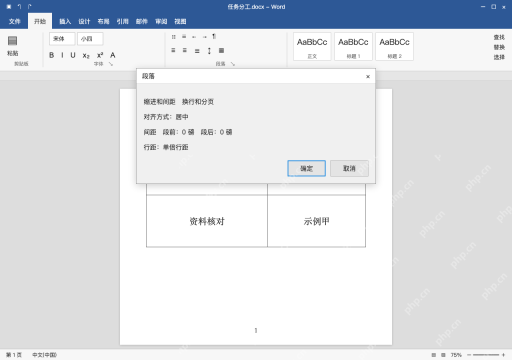512x360 pixels.
Task: Click the 75% zoom level
Action: pyautogui.click(x=456, y=355)
